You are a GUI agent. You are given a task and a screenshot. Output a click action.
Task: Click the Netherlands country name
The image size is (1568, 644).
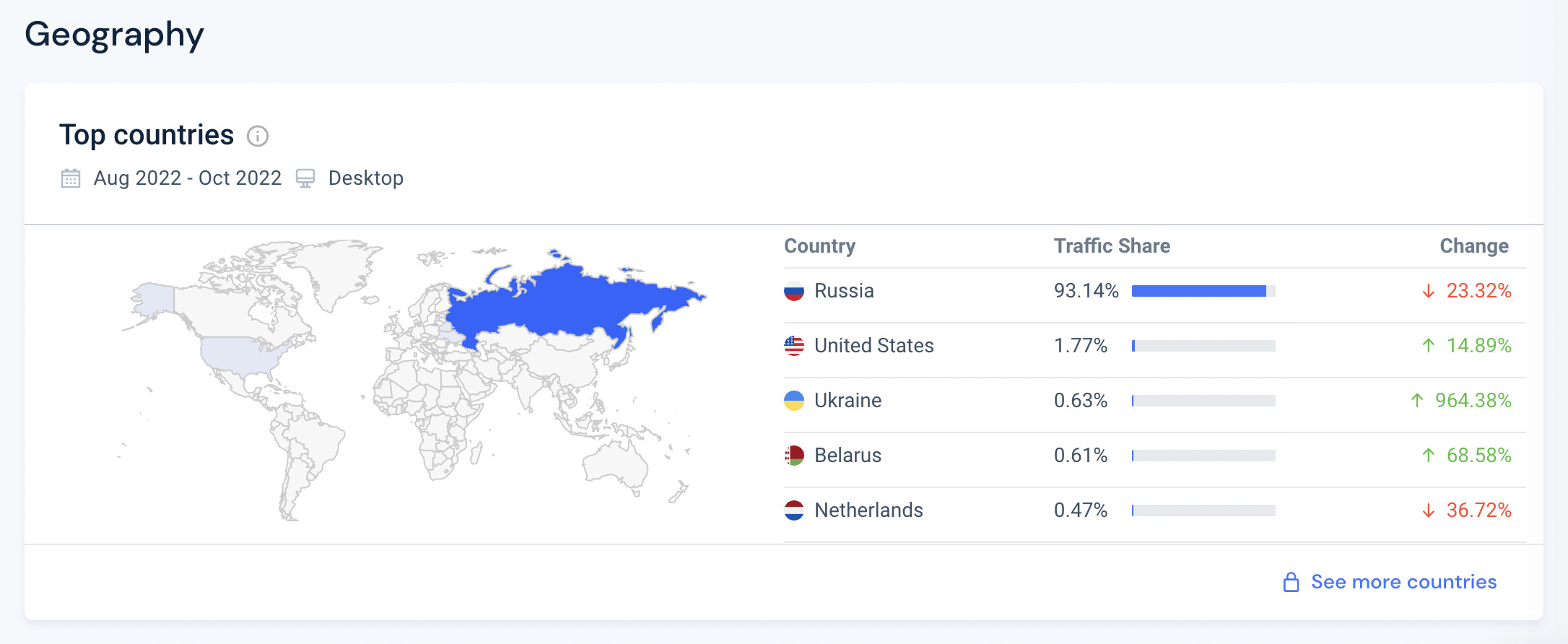pos(868,510)
